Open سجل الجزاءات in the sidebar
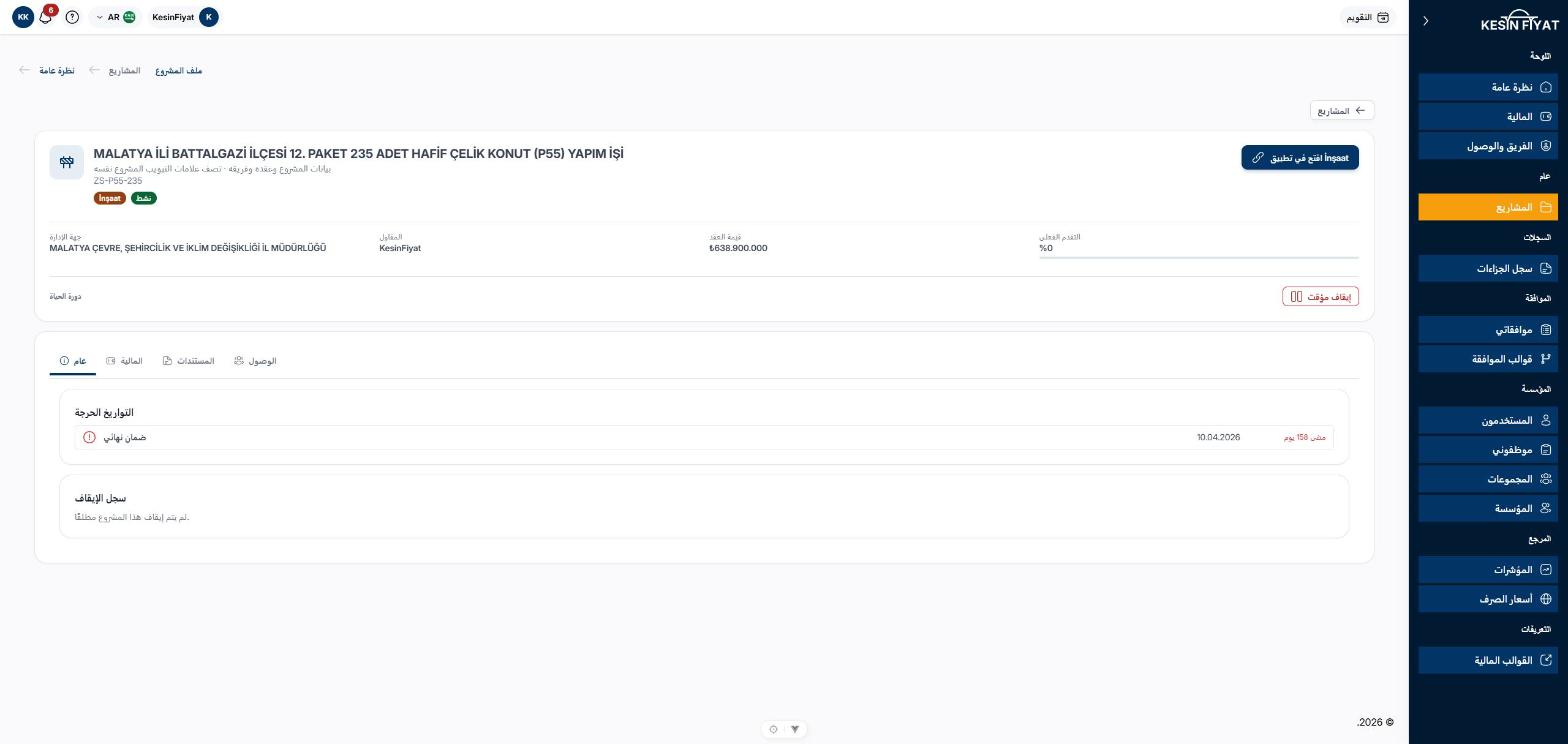The width and height of the screenshot is (1568, 744). 1488,268
